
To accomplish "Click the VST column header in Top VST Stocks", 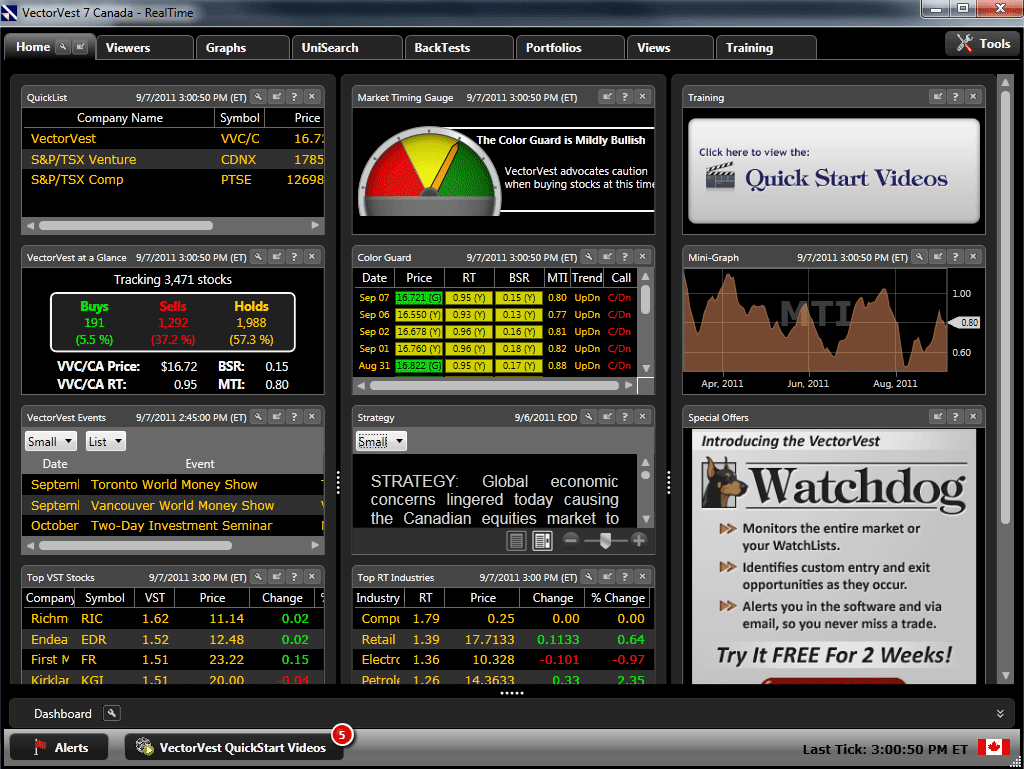I will click(155, 597).
